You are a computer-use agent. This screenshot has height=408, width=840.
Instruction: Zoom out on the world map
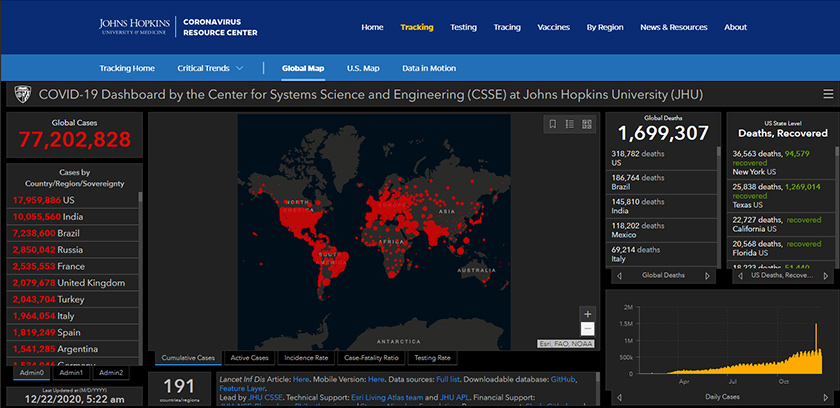(x=587, y=329)
